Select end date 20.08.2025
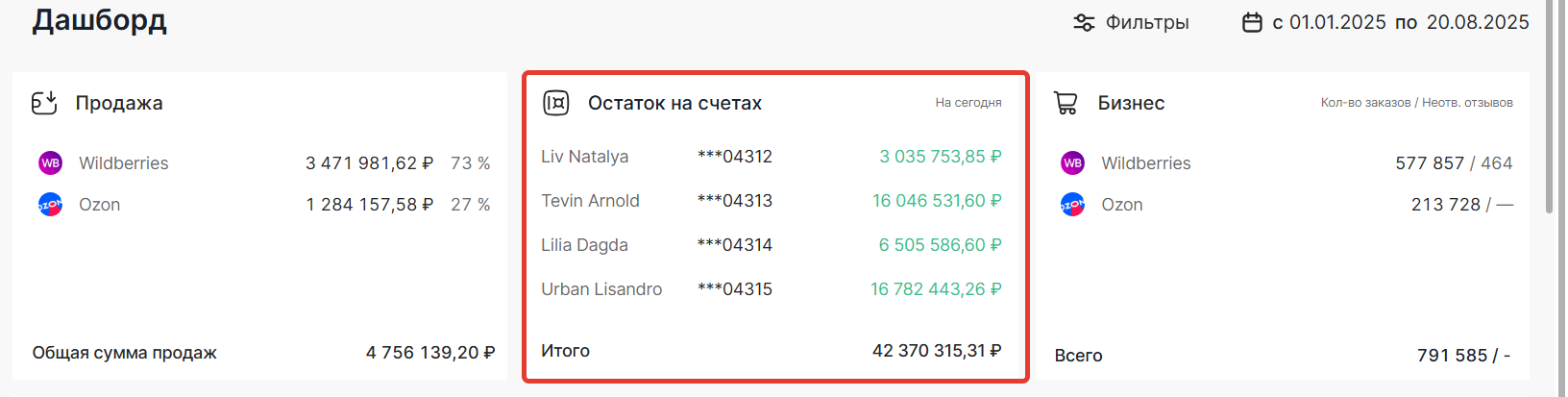The image size is (1568, 397). pyautogui.click(x=1477, y=23)
